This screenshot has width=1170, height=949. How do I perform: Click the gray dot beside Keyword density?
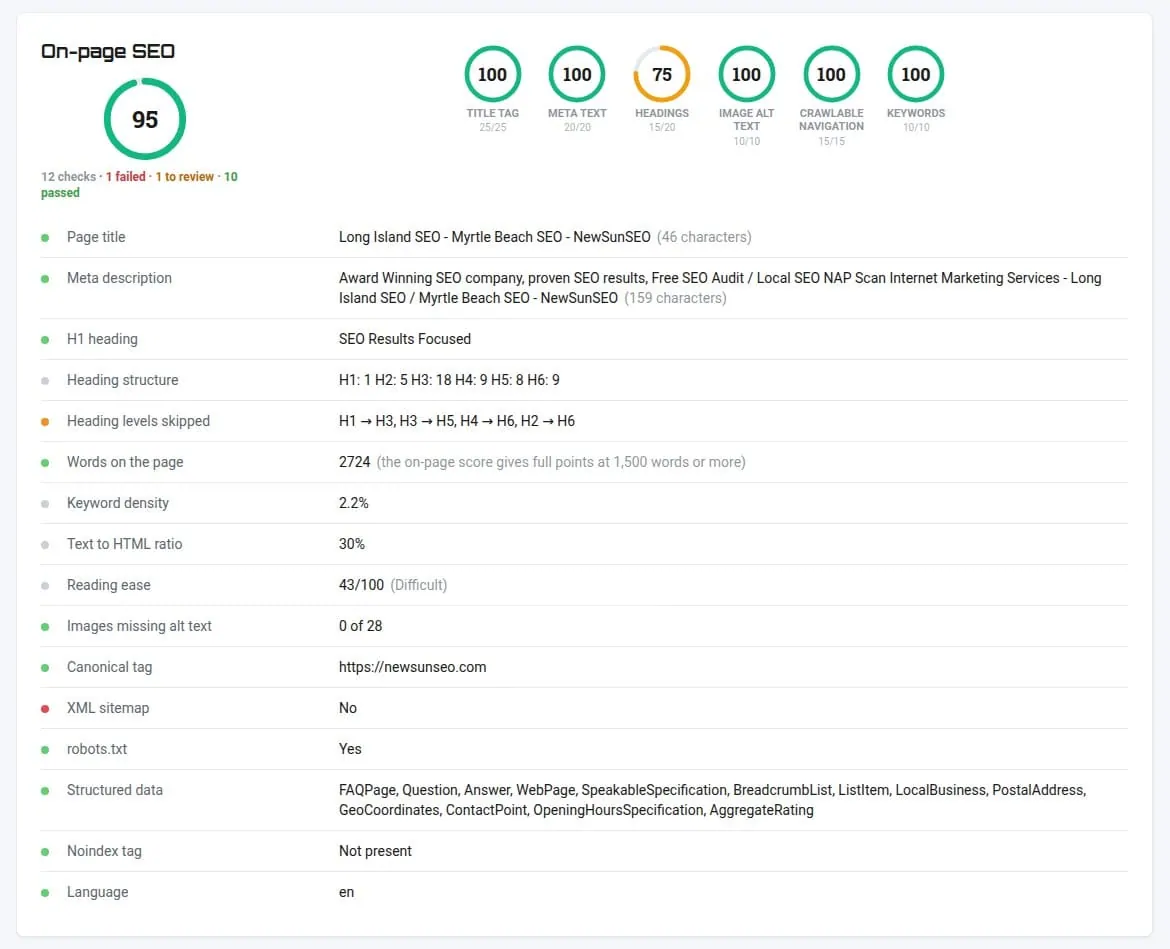click(45, 504)
